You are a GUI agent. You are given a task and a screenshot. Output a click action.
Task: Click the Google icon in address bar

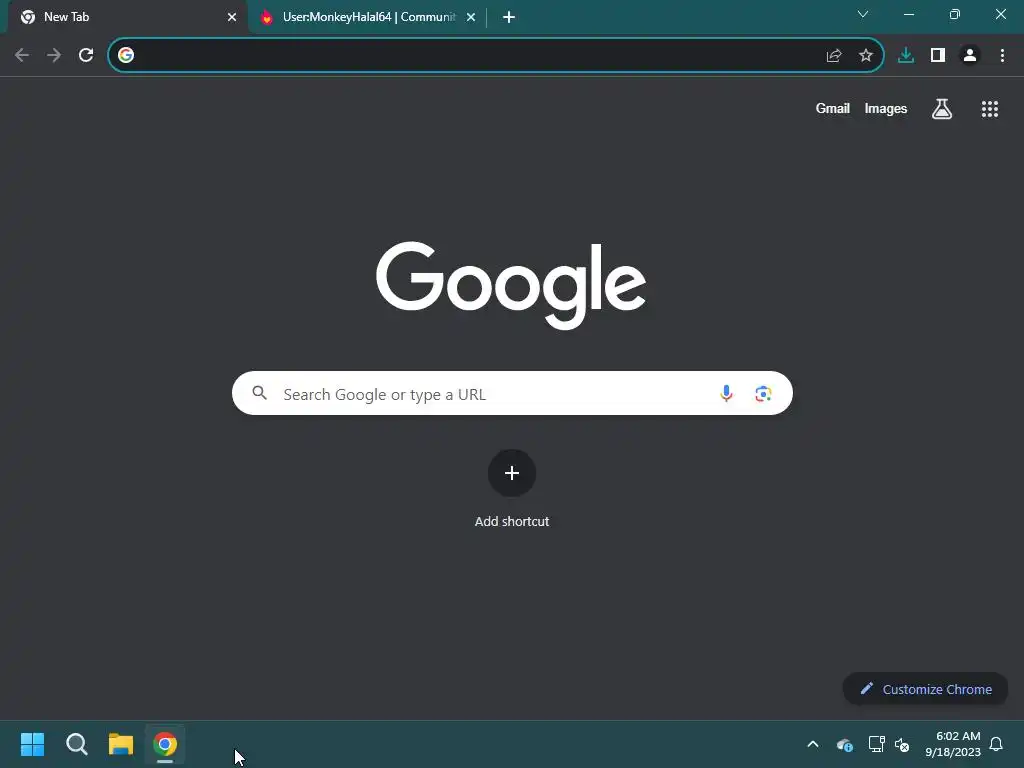click(126, 56)
